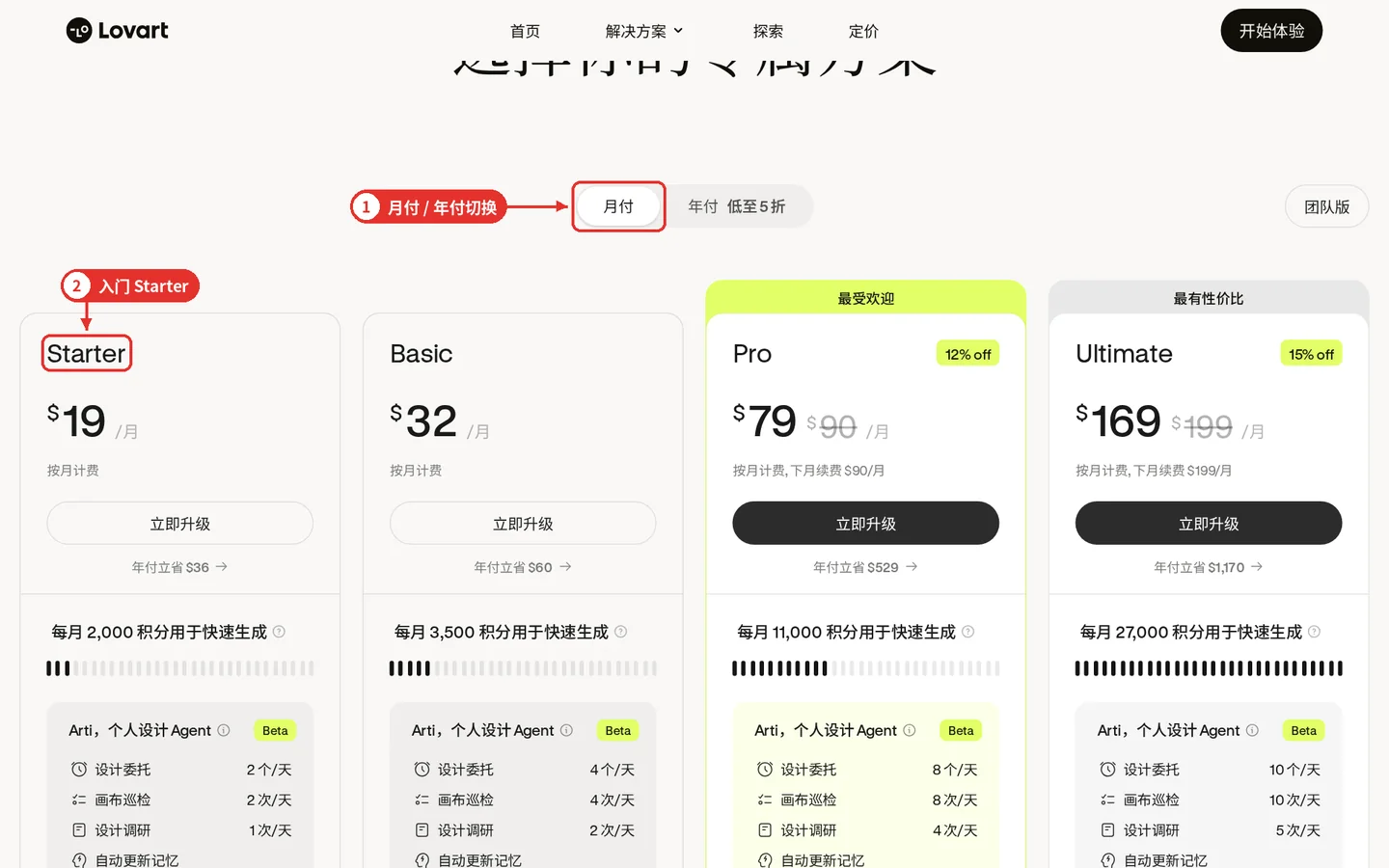Screen dimensions: 1389x868
Task: Select the Pro plan title
Action: (x=752, y=354)
